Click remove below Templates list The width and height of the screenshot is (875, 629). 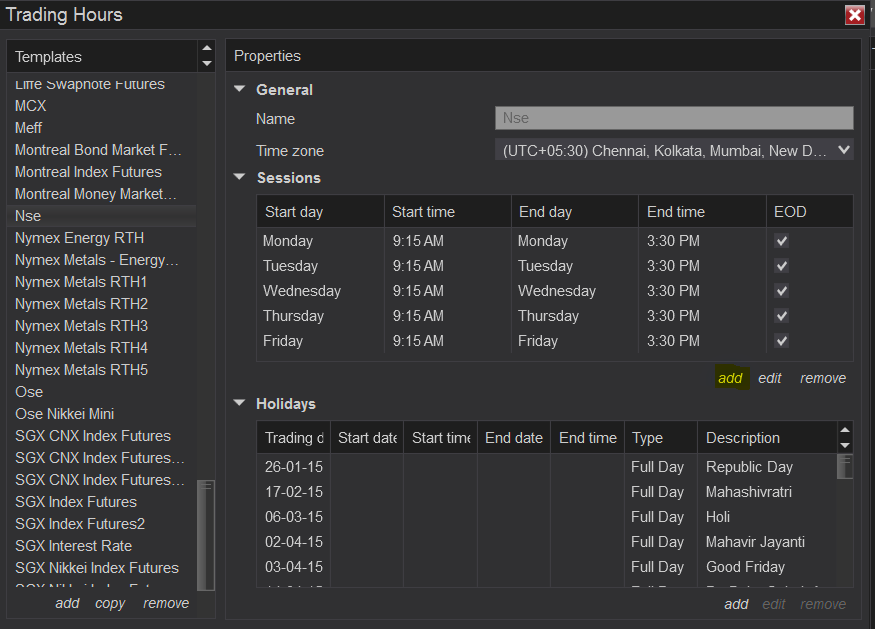pos(166,603)
